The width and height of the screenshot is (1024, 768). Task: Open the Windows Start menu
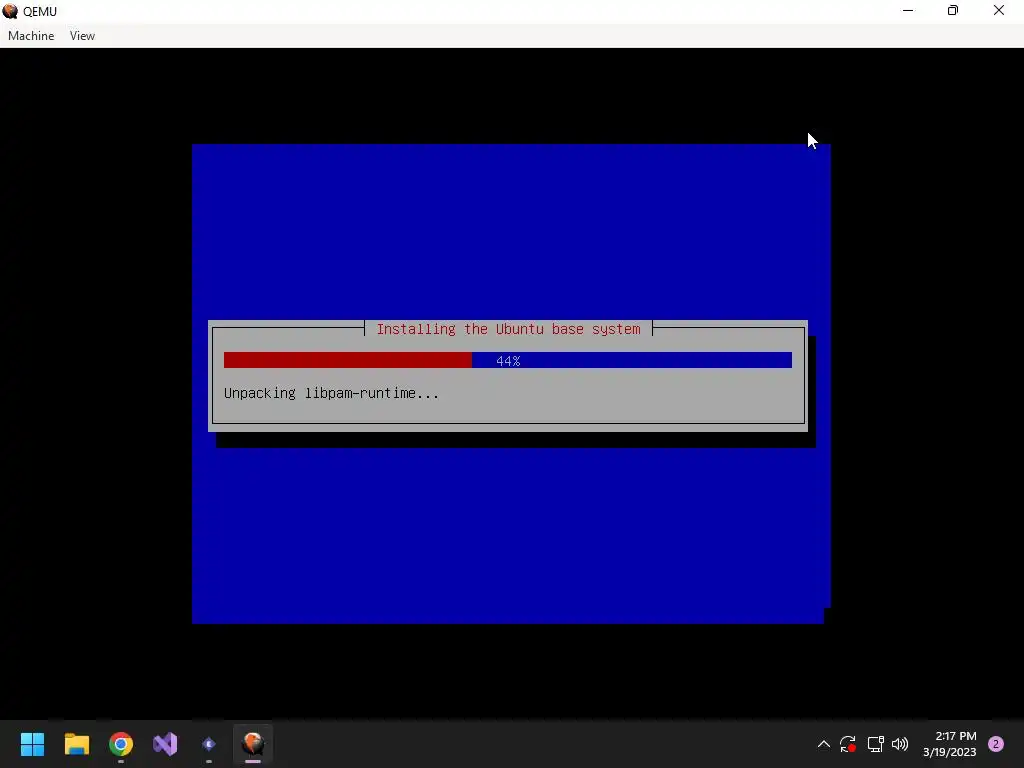[32, 744]
